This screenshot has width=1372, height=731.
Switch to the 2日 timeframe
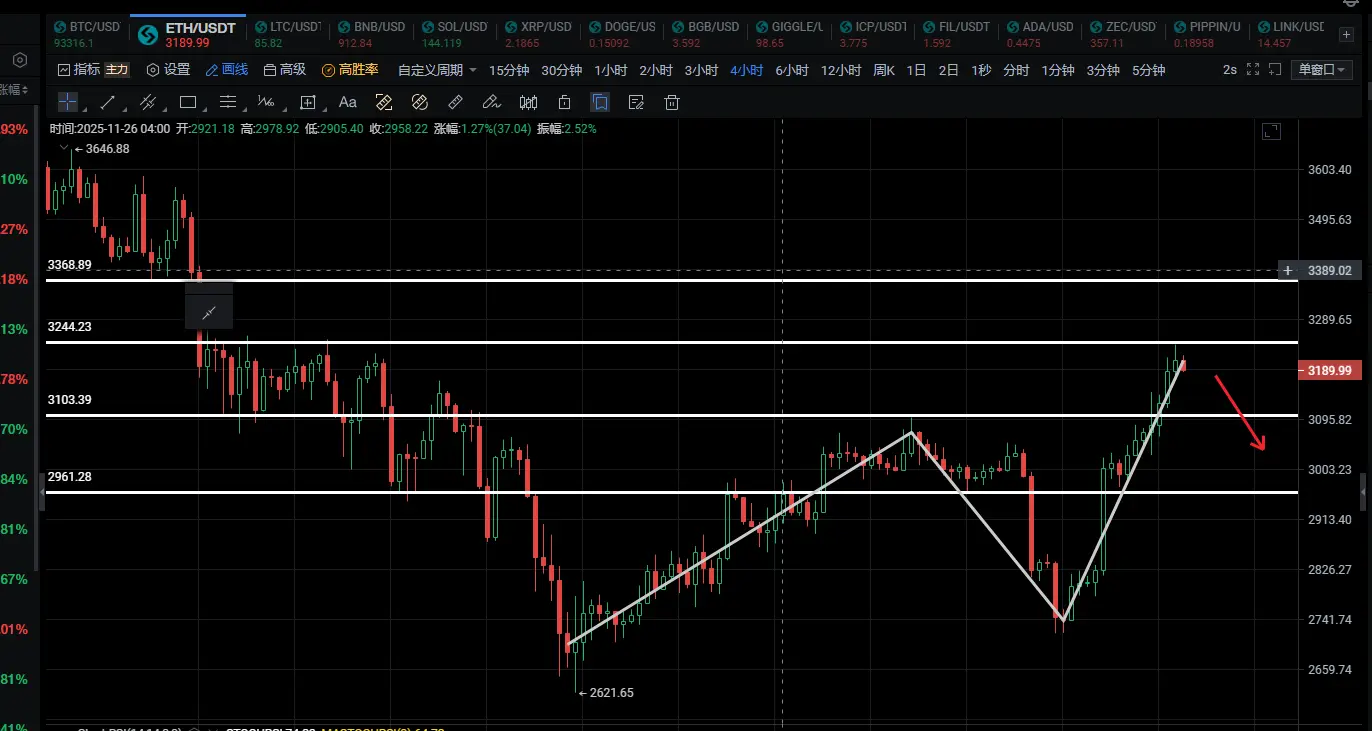click(949, 70)
